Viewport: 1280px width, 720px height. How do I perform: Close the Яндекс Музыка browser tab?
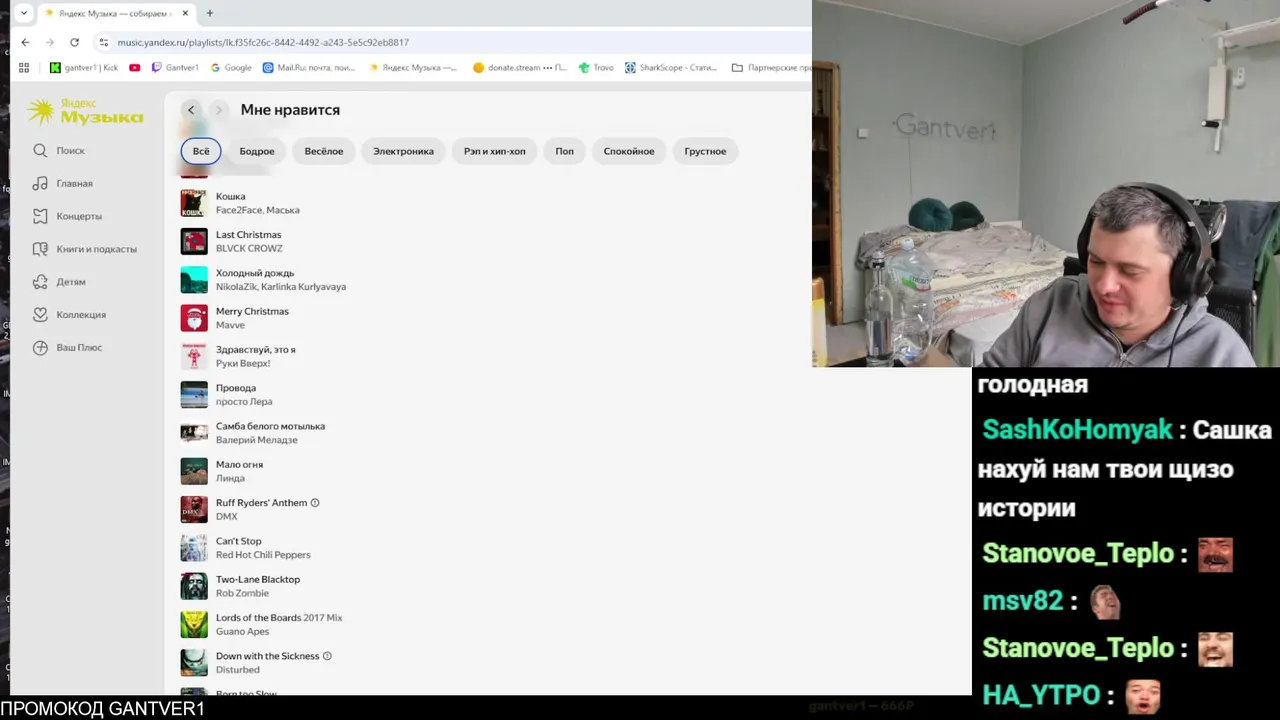(x=185, y=13)
